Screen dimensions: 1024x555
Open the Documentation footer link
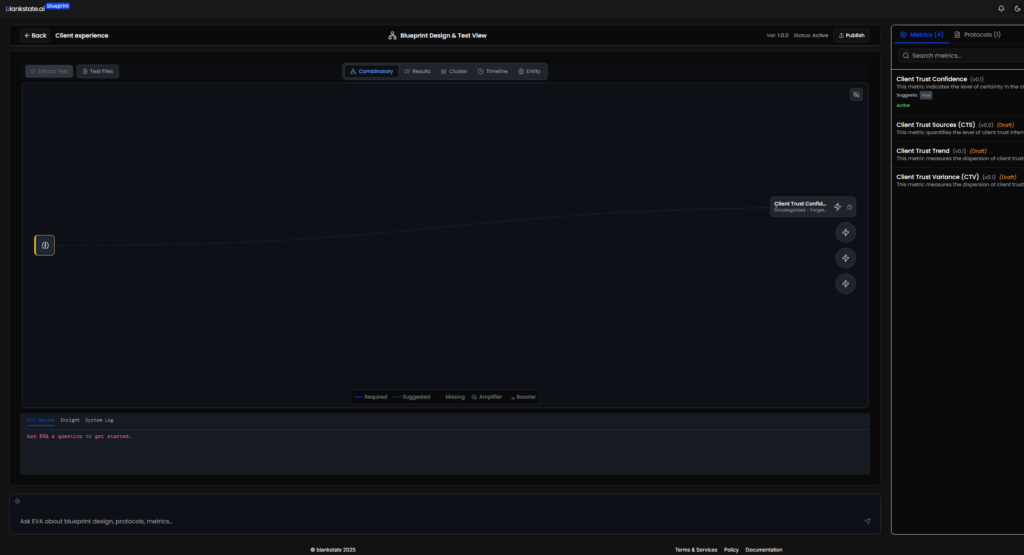(764, 549)
